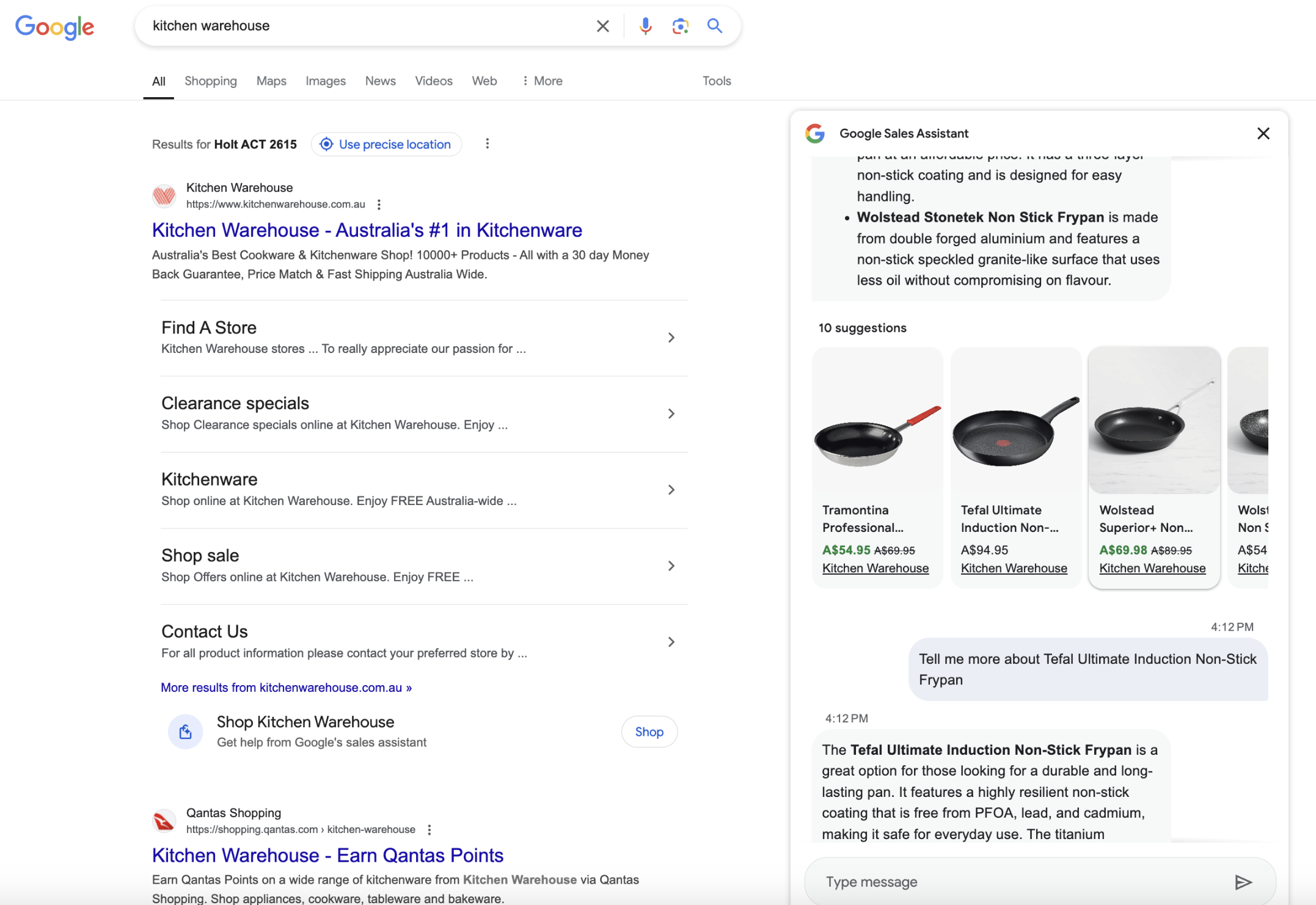Click the Use precise location button

pos(386,144)
